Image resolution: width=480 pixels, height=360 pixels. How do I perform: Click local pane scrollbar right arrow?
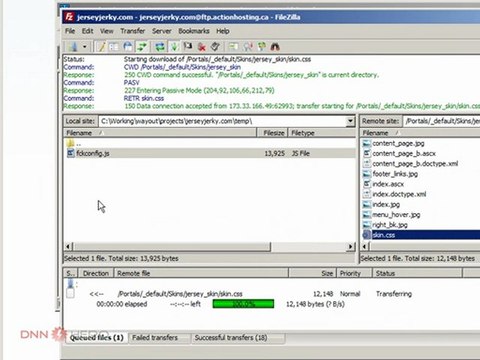[350, 247]
